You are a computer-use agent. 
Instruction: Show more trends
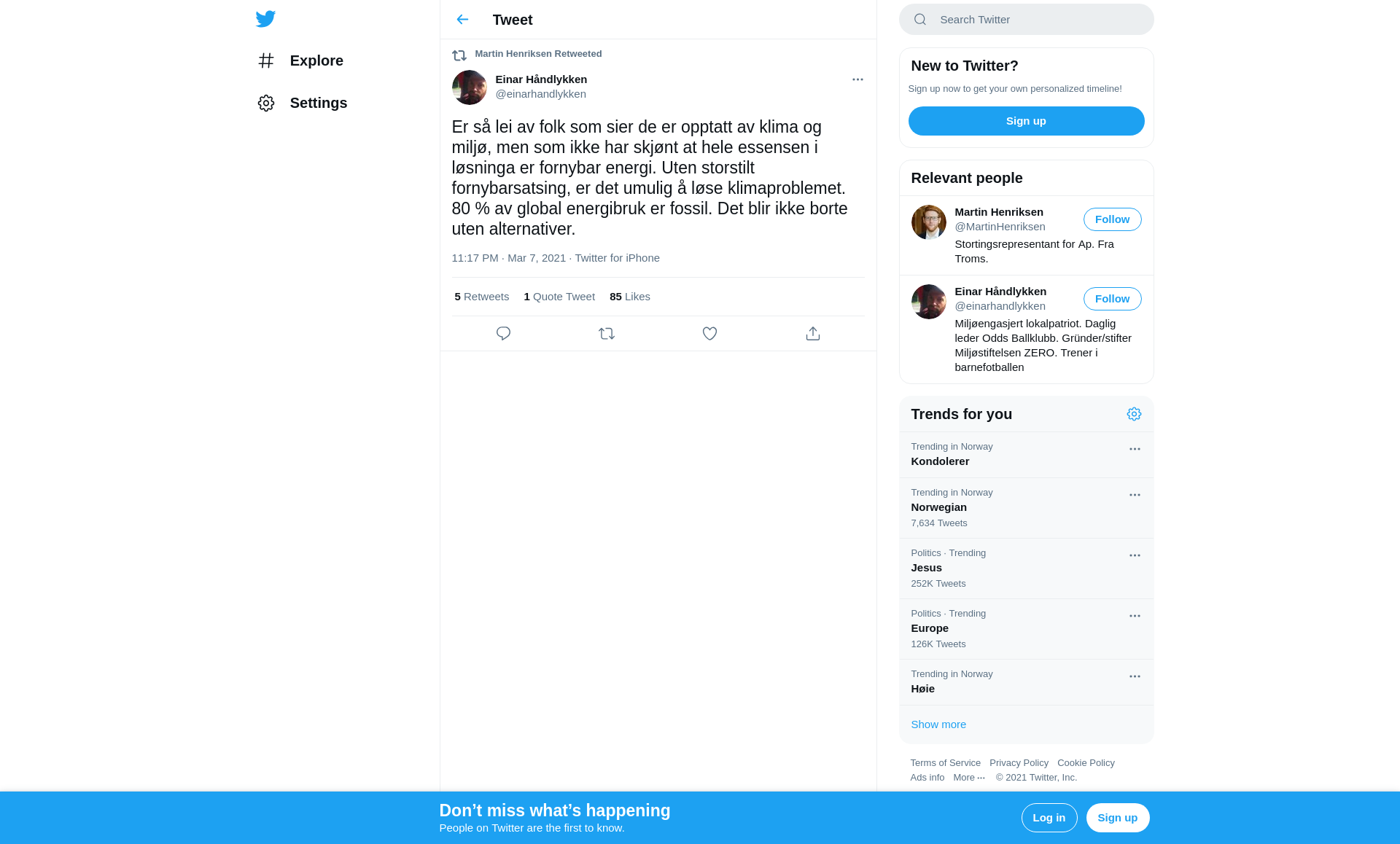click(x=938, y=724)
